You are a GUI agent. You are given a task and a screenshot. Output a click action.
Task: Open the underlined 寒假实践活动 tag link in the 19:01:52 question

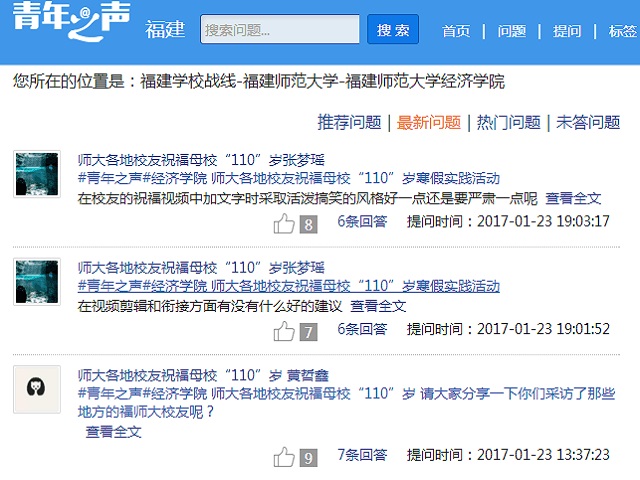pyautogui.click(x=289, y=286)
